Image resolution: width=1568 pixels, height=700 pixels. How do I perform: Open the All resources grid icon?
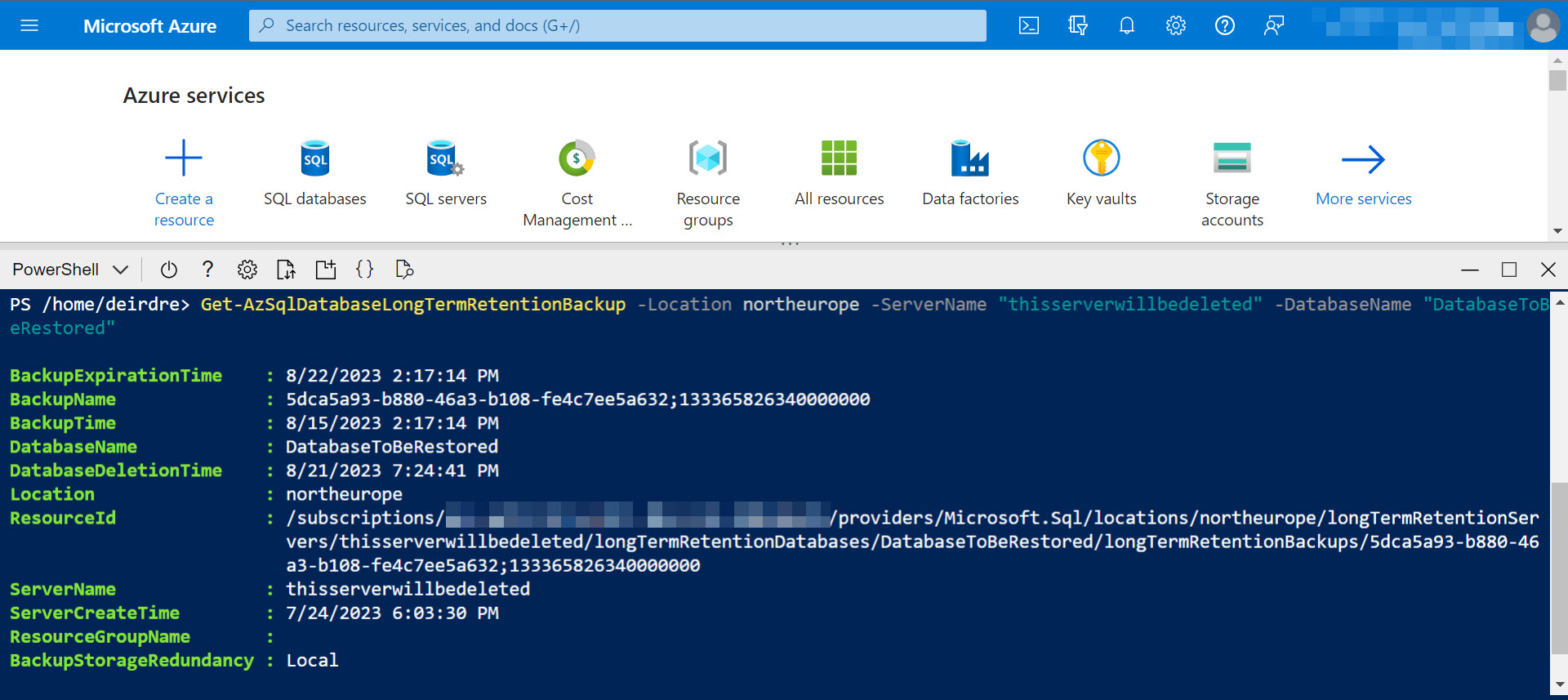click(840, 158)
